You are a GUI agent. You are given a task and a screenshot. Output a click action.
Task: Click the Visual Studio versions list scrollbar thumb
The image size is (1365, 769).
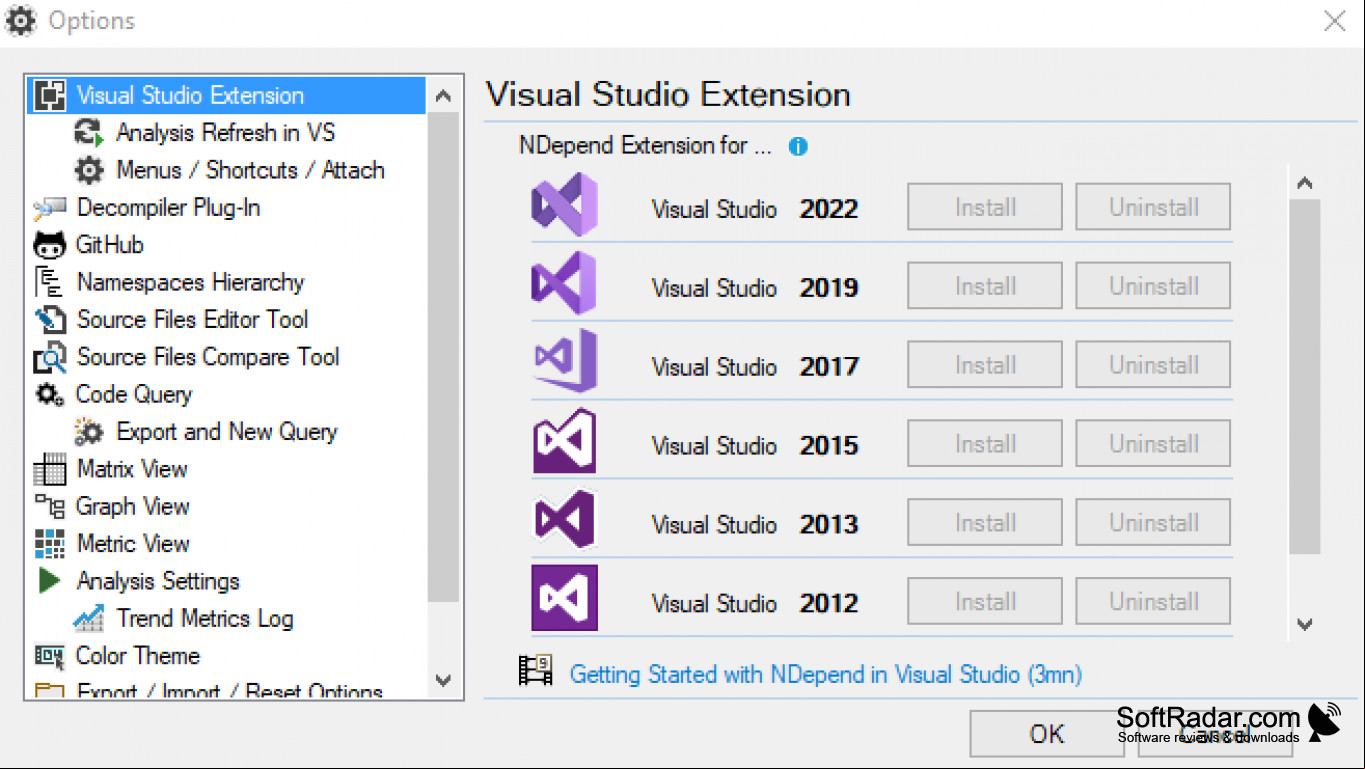[x=1304, y=376]
